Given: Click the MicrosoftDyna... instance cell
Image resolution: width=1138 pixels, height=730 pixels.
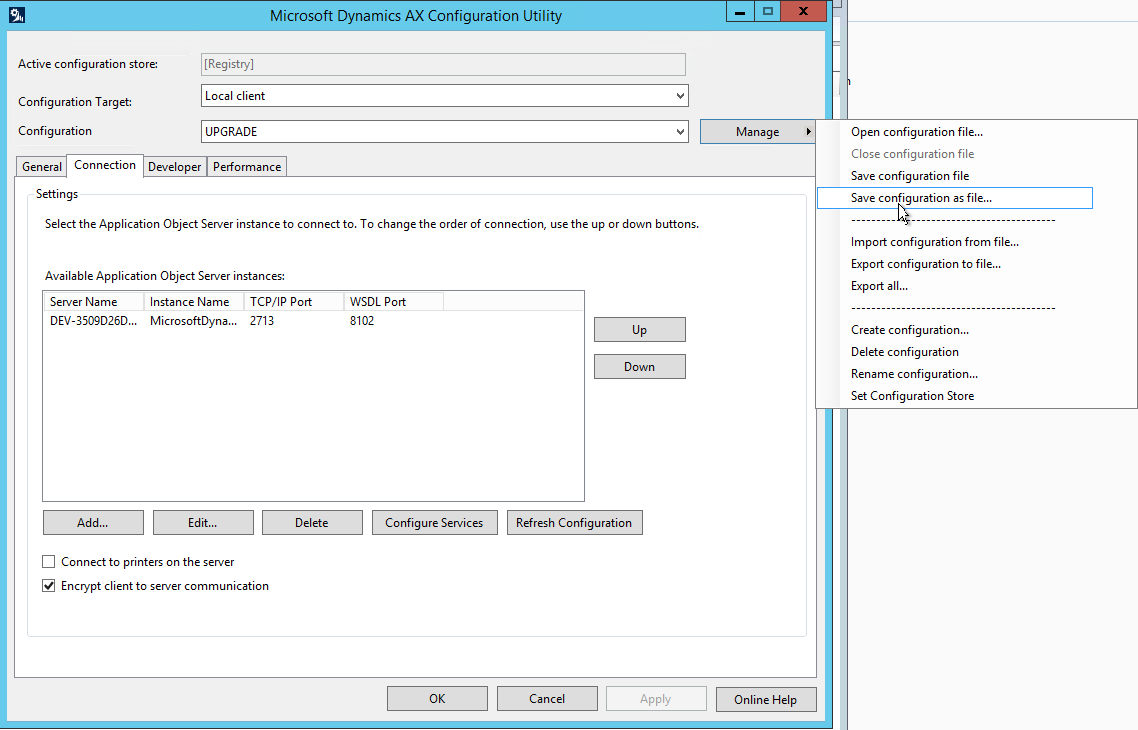Looking at the screenshot, I should (193, 321).
